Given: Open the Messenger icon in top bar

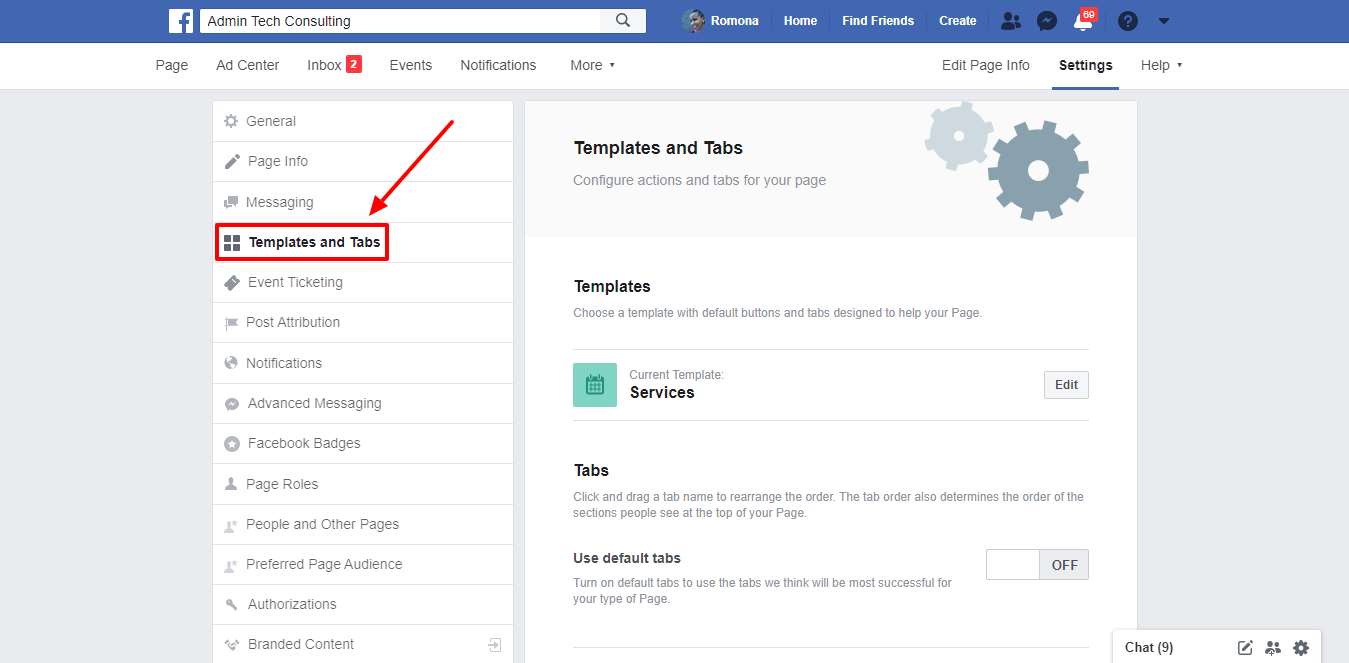Looking at the screenshot, I should coord(1047,20).
